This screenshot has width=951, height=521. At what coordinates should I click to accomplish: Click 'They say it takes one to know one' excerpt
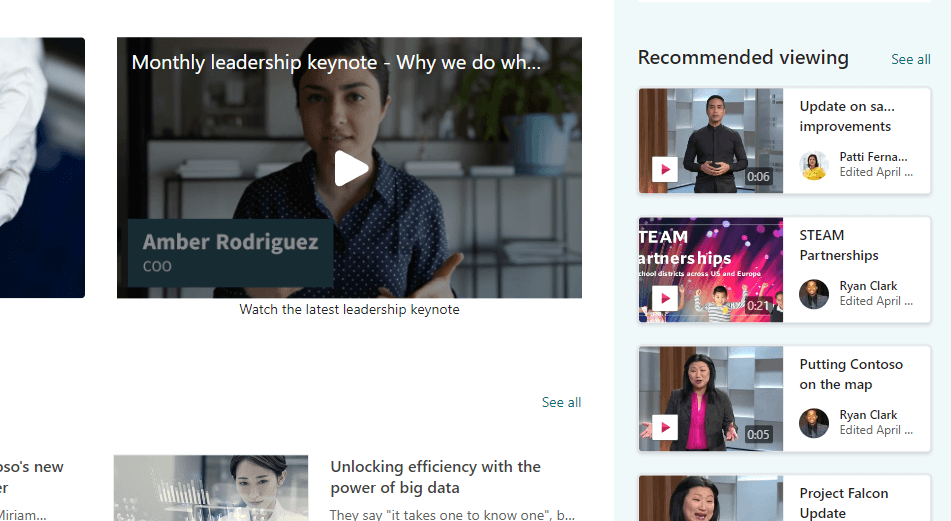click(x=452, y=514)
